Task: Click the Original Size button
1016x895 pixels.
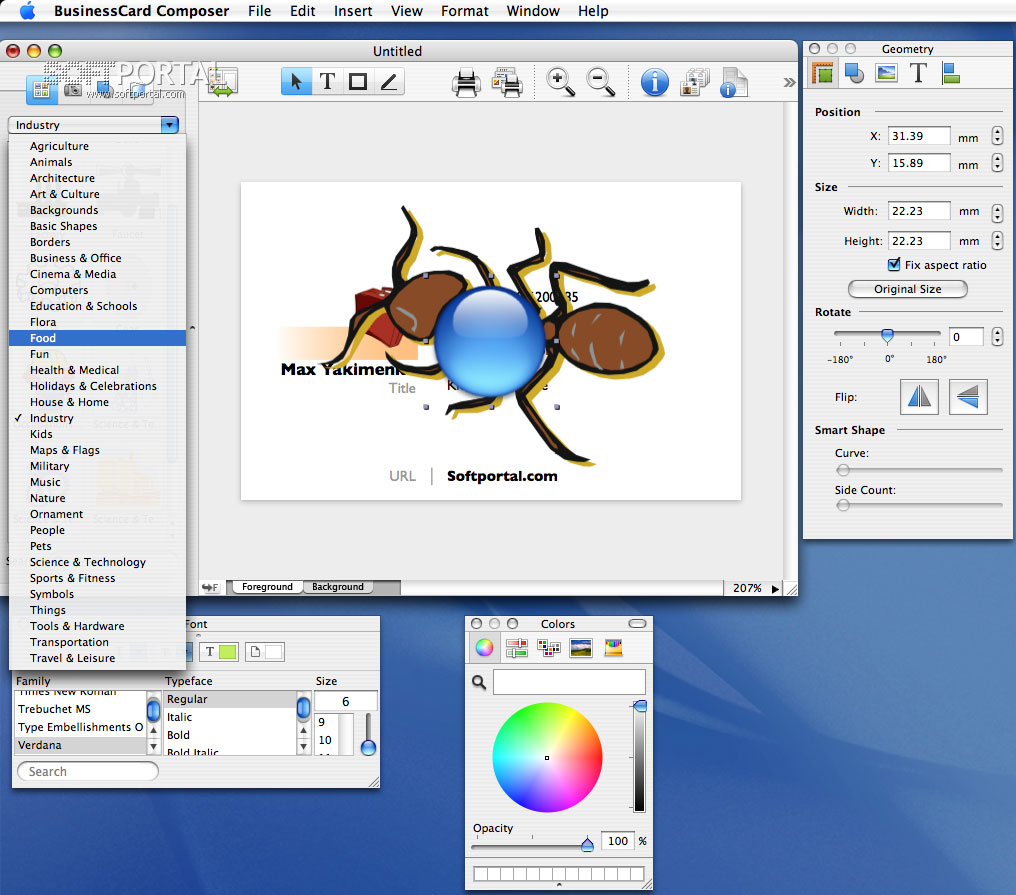Action: tap(907, 289)
